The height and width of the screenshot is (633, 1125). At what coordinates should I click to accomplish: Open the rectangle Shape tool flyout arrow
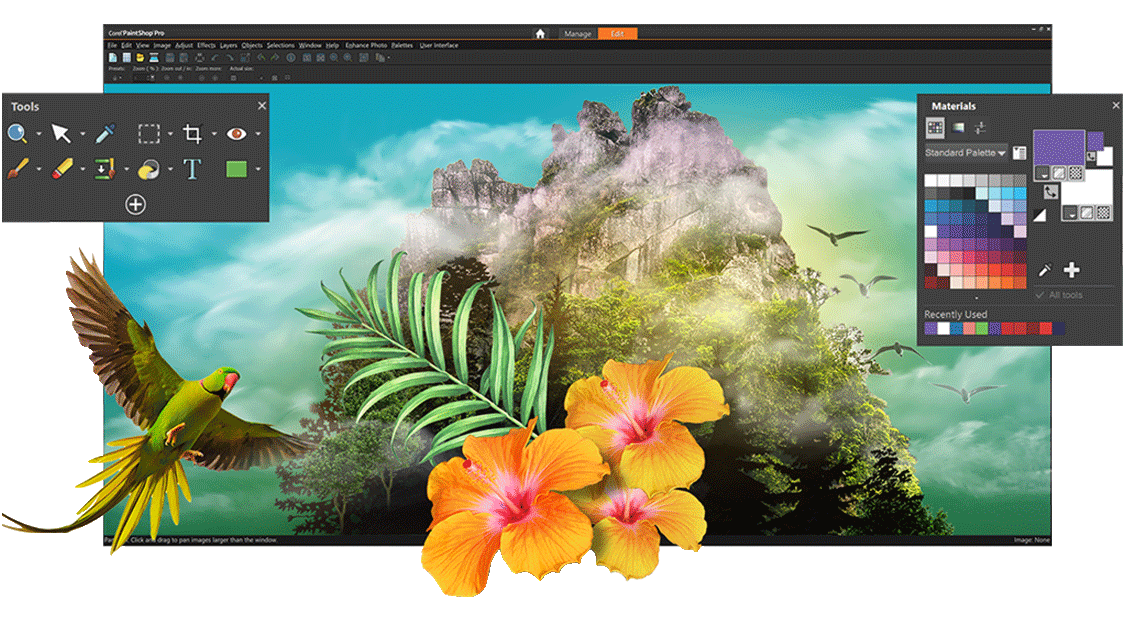tap(257, 168)
